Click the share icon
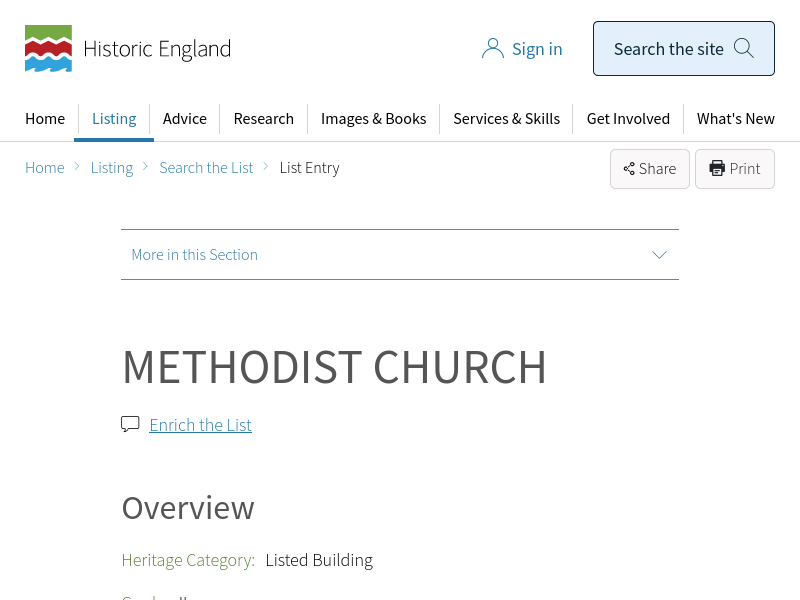 (x=629, y=169)
